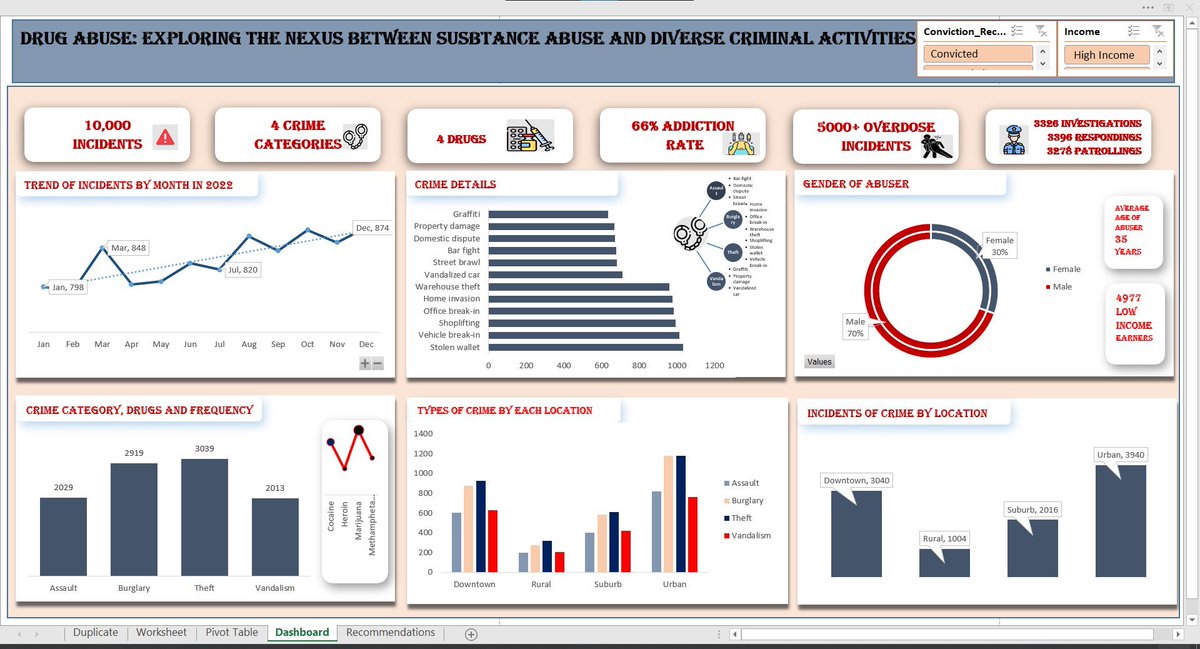This screenshot has width=1200, height=649.
Task: Toggle the Convicted option in the Conviction slicer
Action: tap(977, 54)
